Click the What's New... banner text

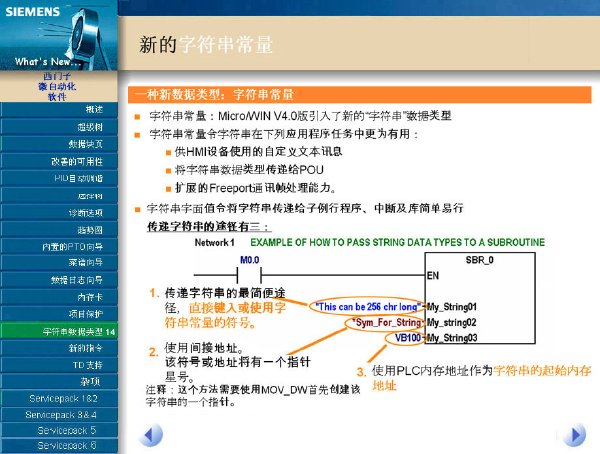[x=47, y=62]
